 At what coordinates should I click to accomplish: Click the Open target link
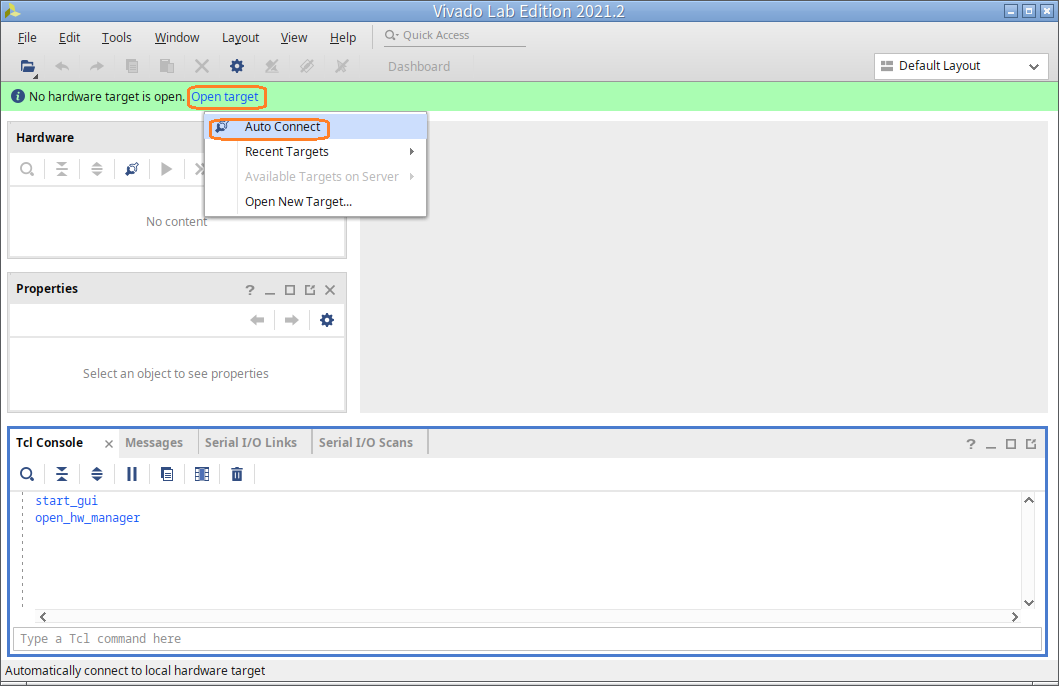224,97
